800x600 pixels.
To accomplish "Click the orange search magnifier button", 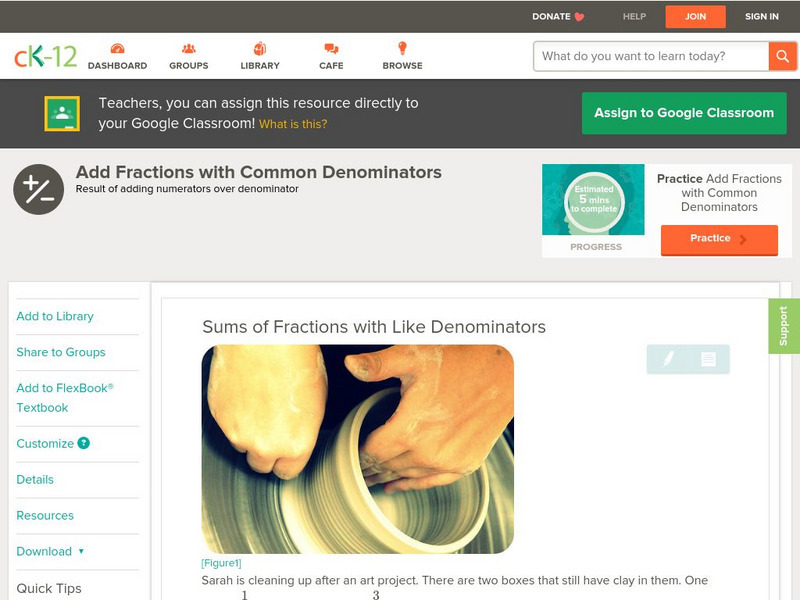I will click(x=782, y=56).
